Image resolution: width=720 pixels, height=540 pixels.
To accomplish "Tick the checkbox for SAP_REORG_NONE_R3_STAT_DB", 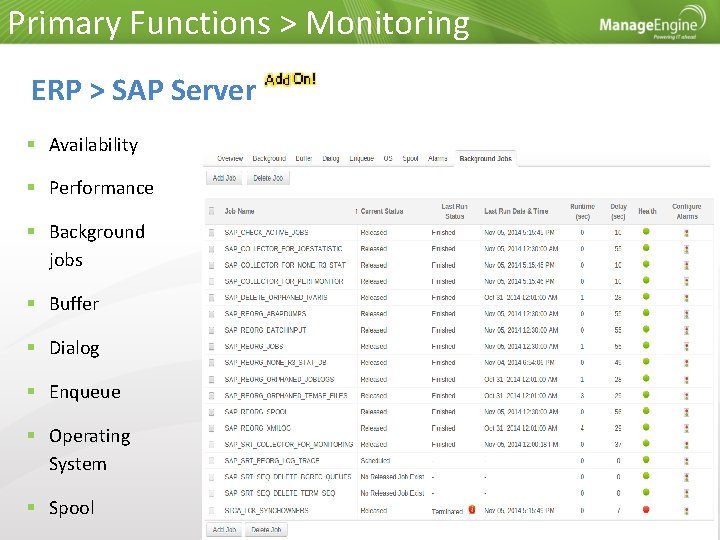I will (x=212, y=363).
